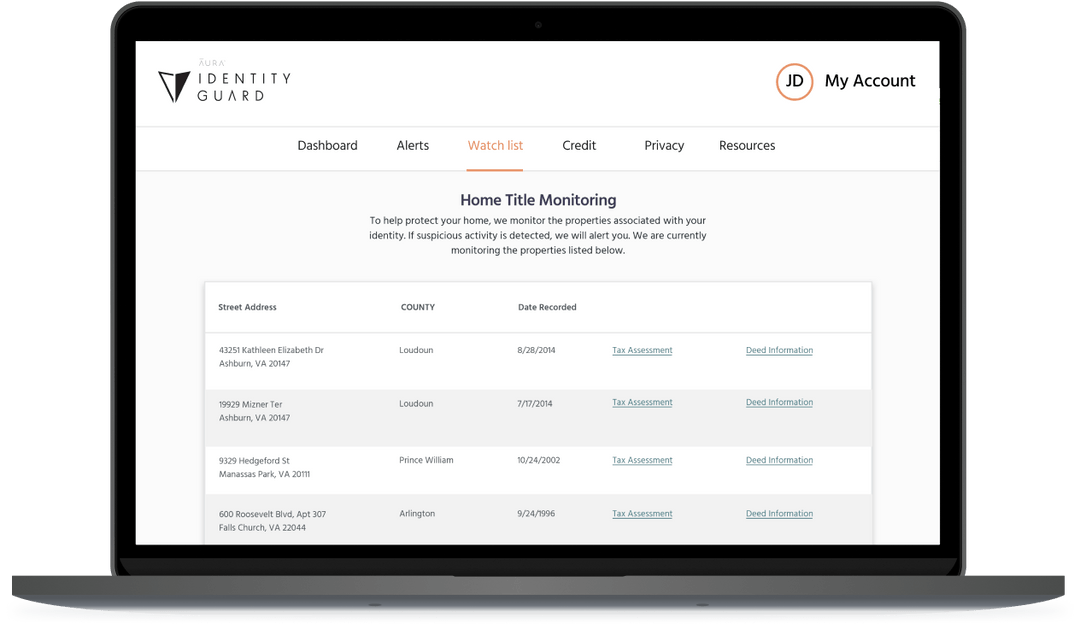Switch to the Dashboard tab
This screenshot has height=624, width=1080.
click(327, 145)
